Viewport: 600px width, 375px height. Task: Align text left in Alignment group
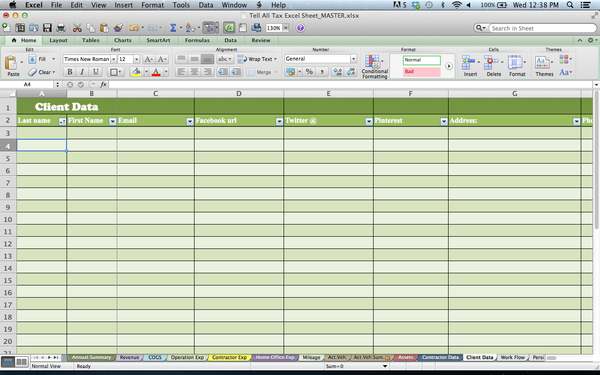[x=181, y=72]
